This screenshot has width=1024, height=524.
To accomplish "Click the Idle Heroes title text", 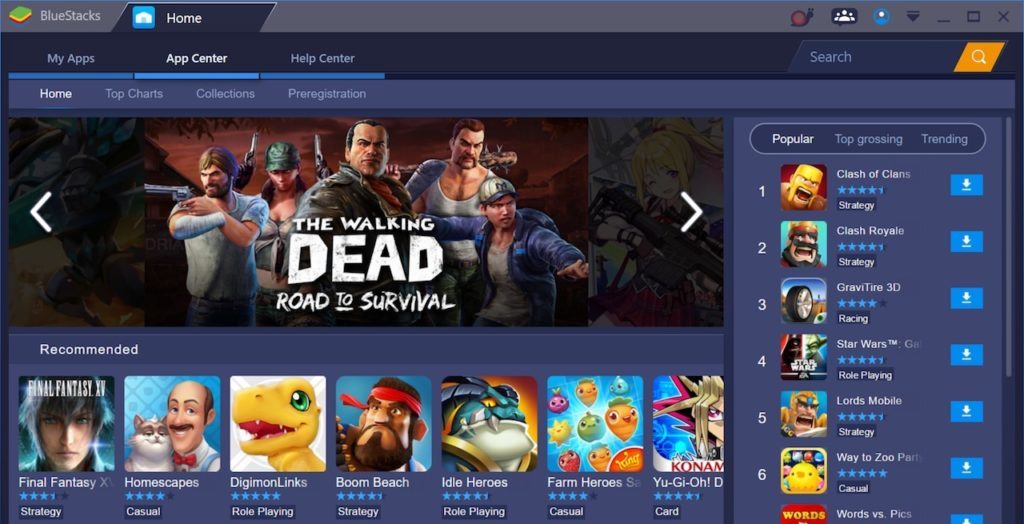I will coord(474,482).
